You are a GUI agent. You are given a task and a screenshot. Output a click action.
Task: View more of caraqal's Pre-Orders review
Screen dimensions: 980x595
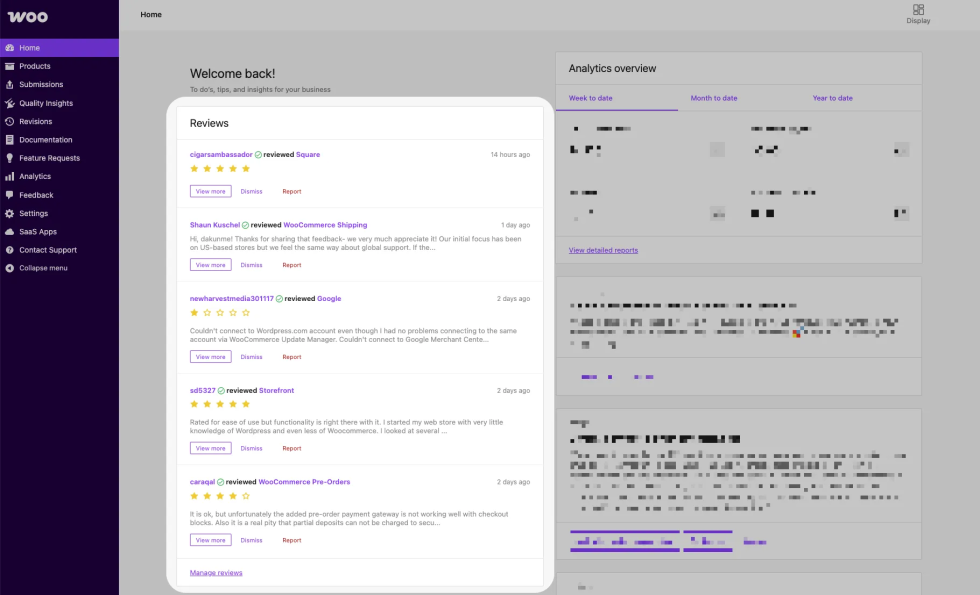click(211, 540)
